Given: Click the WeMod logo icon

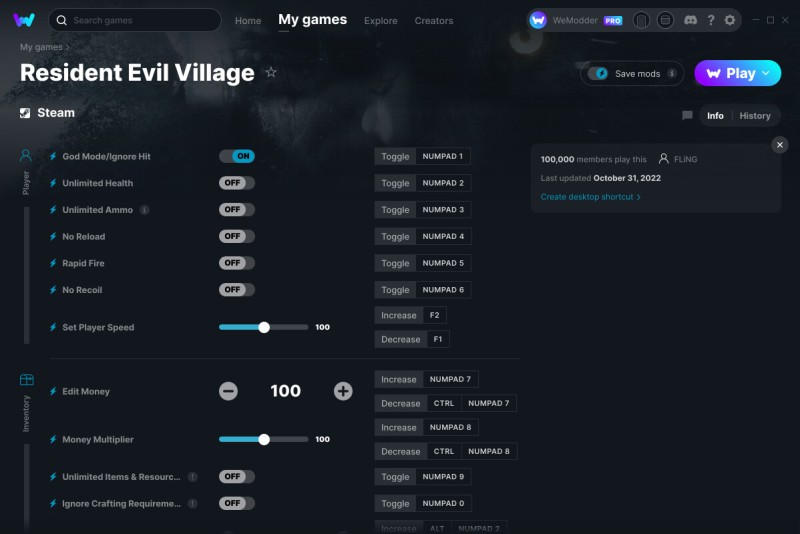Looking at the screenshot, I should [x=23, y=20].
